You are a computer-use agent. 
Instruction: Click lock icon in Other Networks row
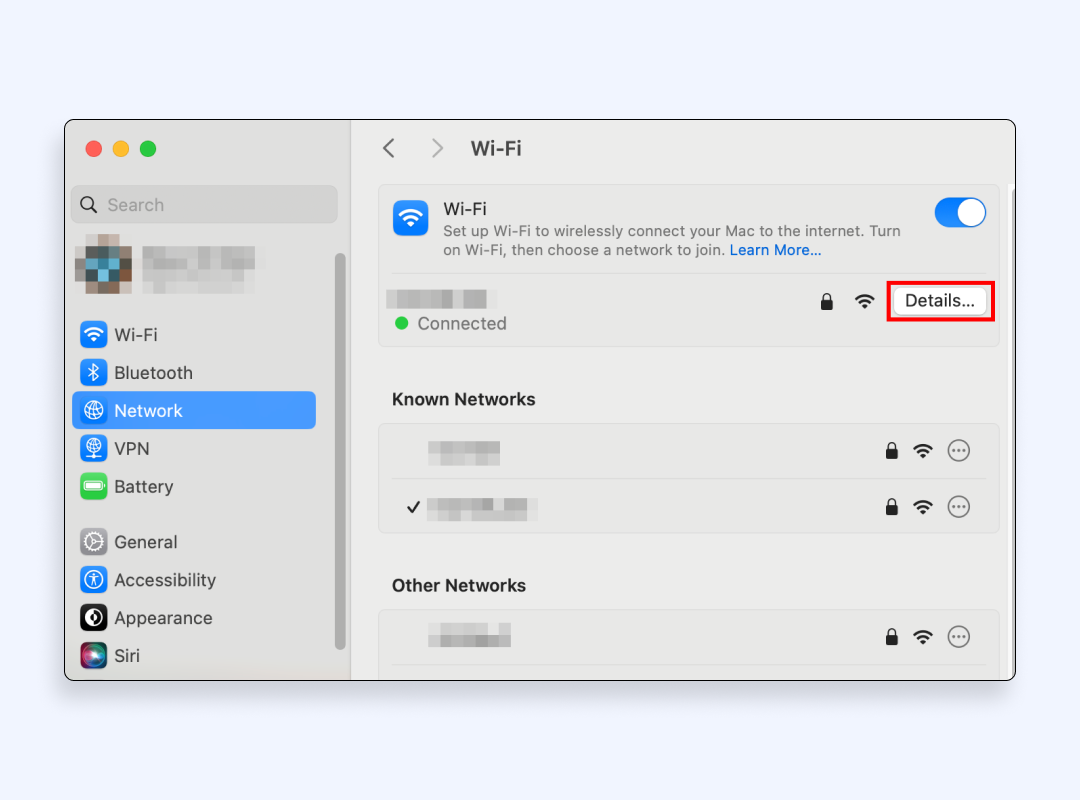click(892, 637)
